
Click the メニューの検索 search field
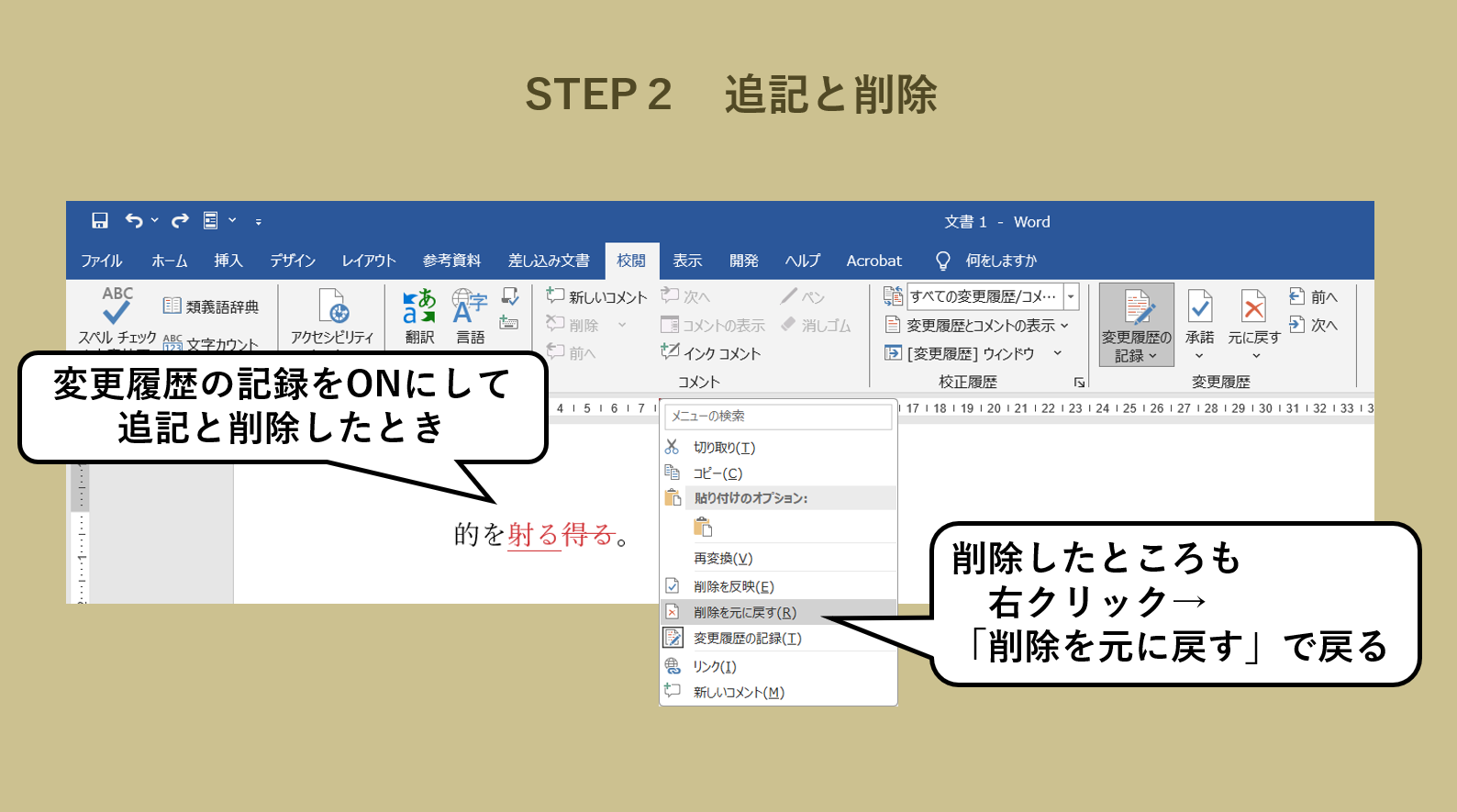tap(778, 417)
